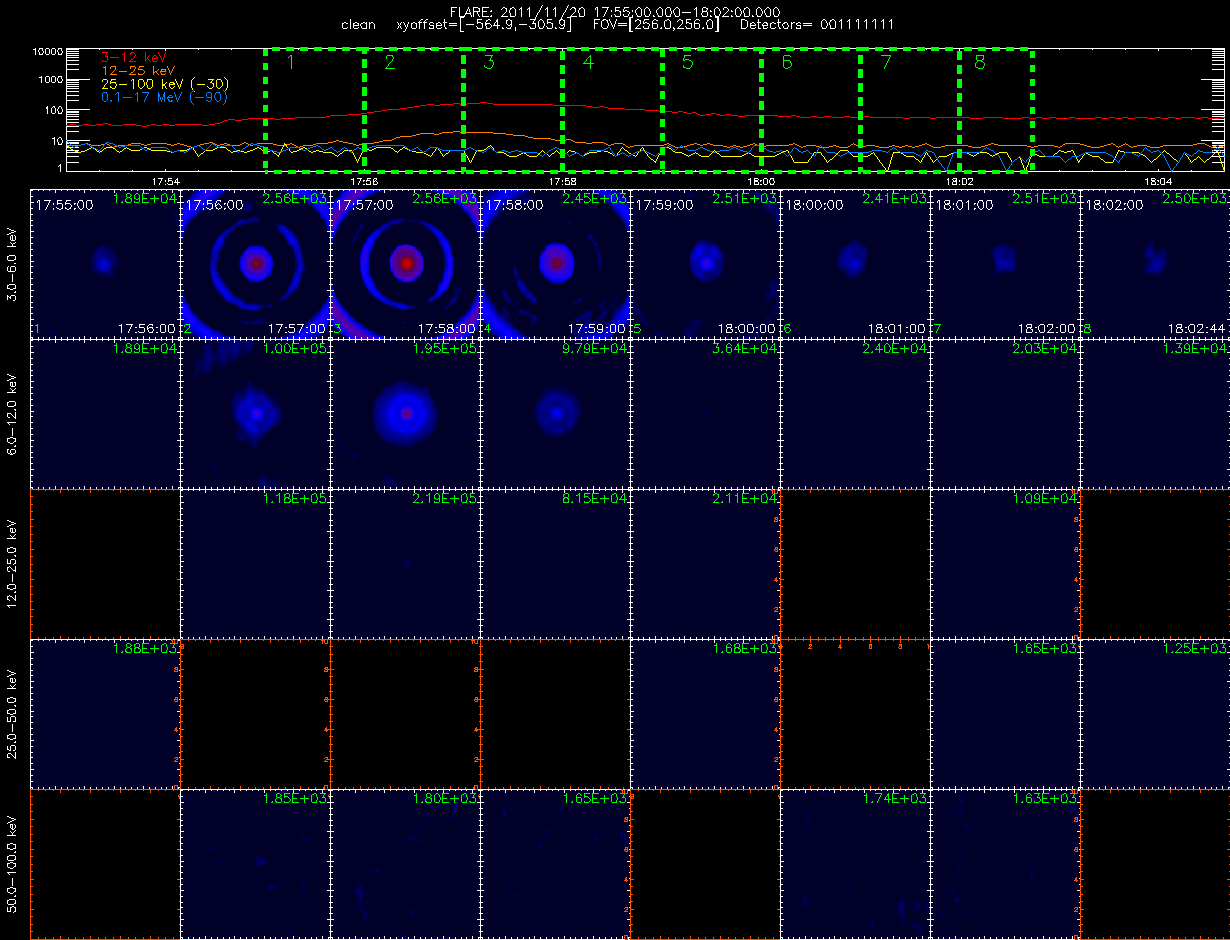Open the 6.0-12.0 keV image with peak 1.00E+05
Viewport: 1230px width, 940px height.
pos(255,413)
